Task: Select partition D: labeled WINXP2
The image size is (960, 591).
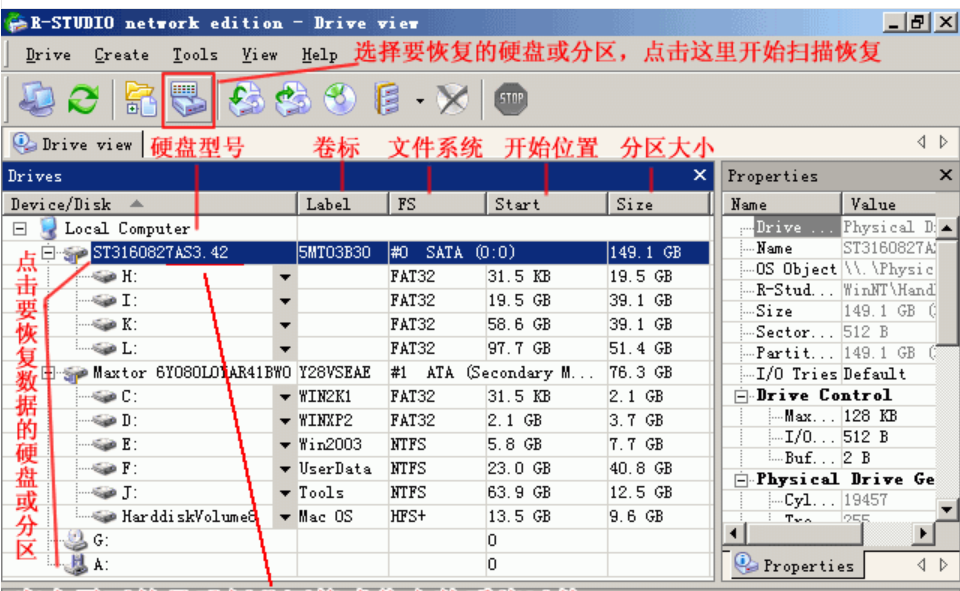Action: click(356, 421)
